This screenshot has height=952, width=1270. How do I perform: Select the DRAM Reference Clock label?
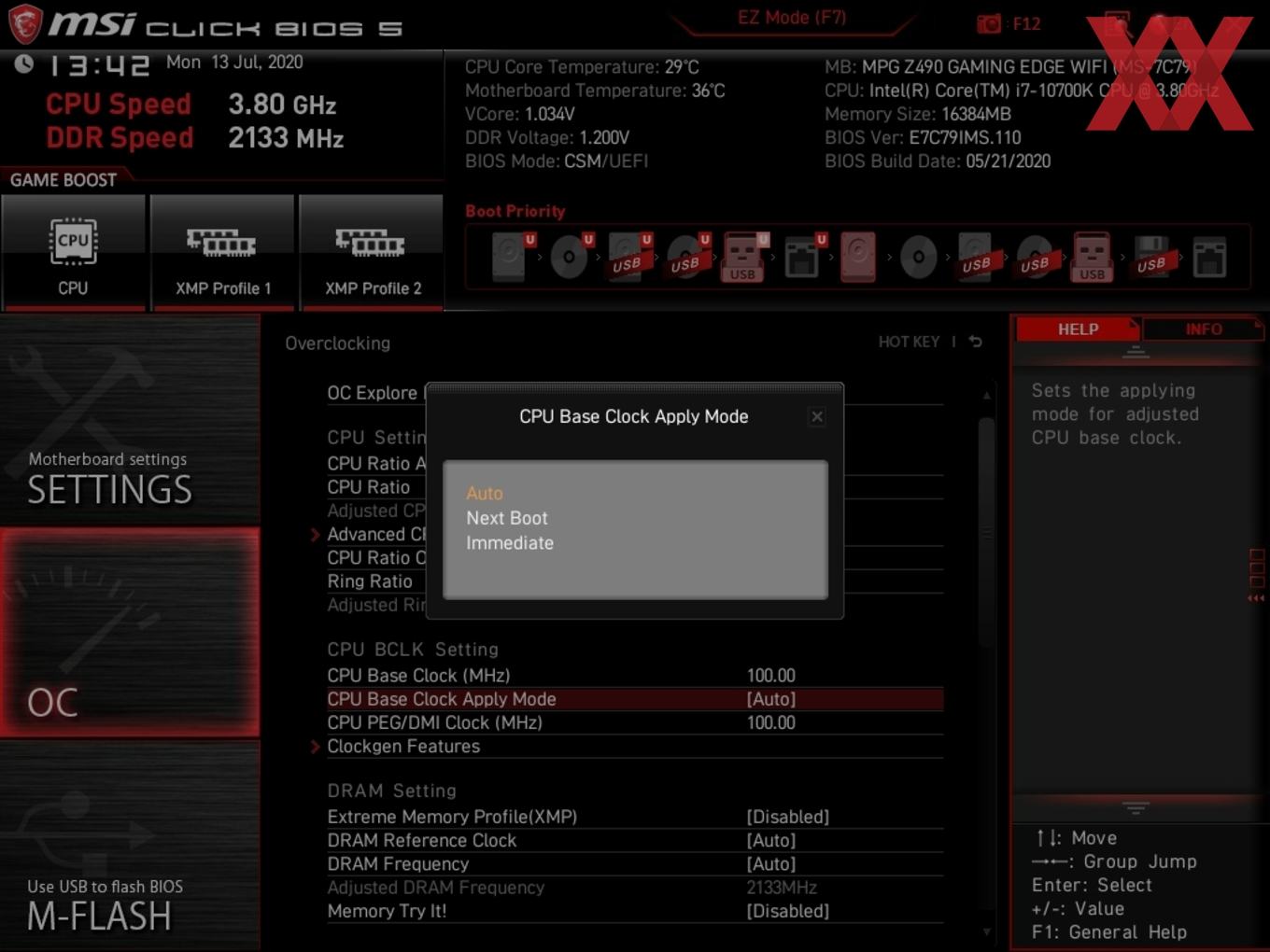[x=421, y=840]
